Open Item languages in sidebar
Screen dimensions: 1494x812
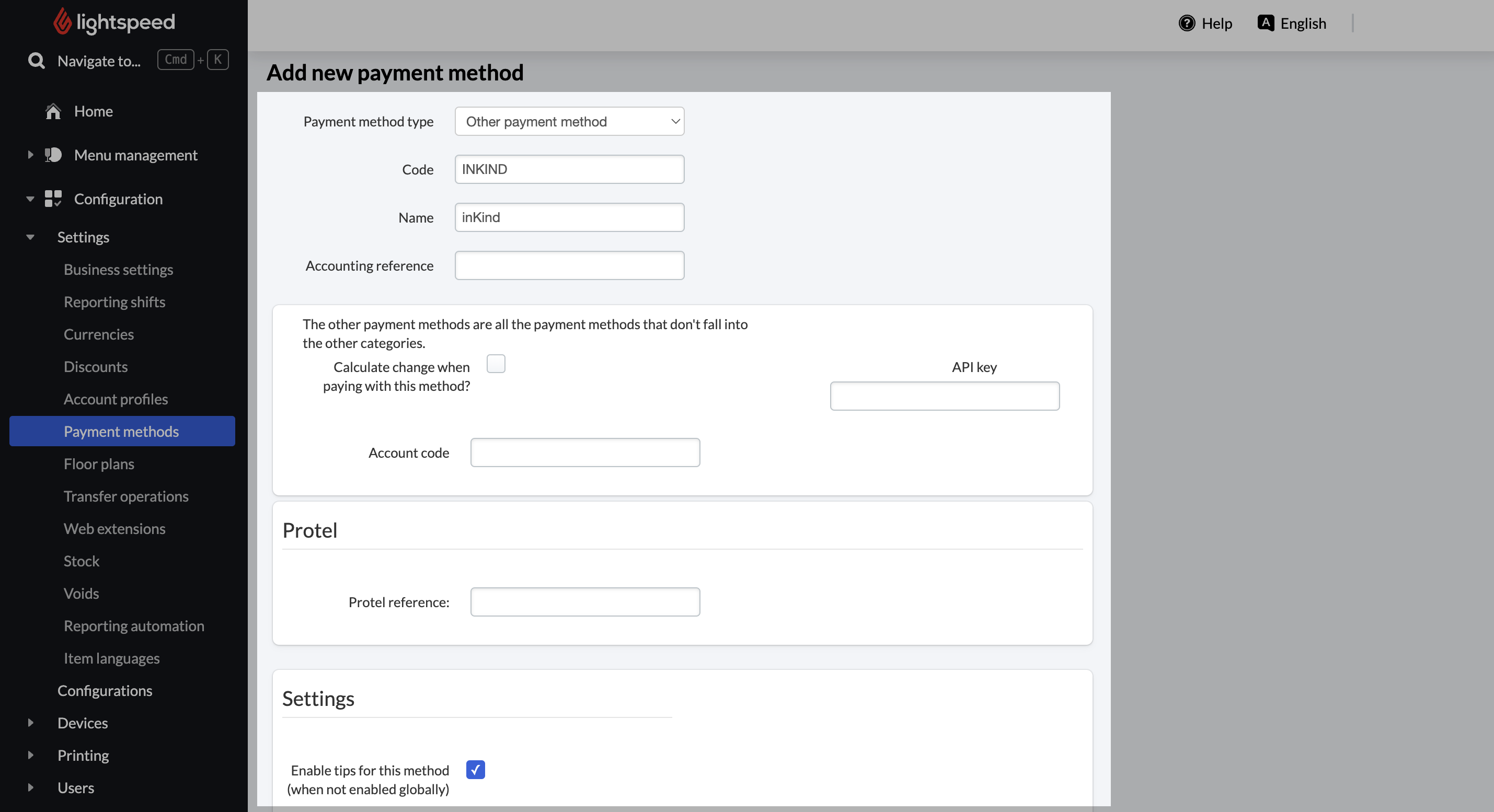[111, 658]
